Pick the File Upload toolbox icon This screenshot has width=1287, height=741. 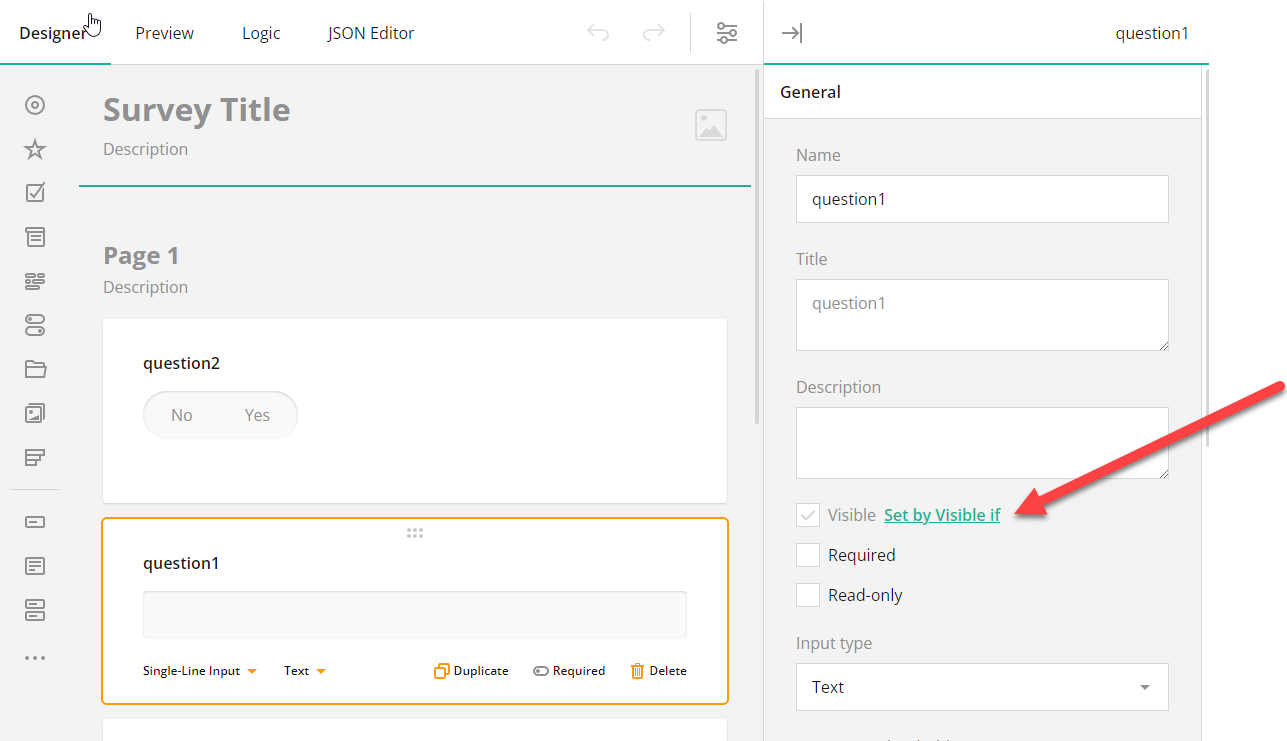tap(34, 369)
